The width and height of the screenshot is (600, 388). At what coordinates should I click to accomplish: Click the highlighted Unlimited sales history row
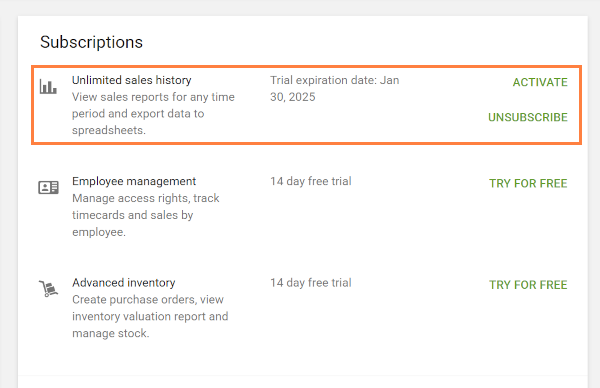pyautogui.click(x=307, y=105)
